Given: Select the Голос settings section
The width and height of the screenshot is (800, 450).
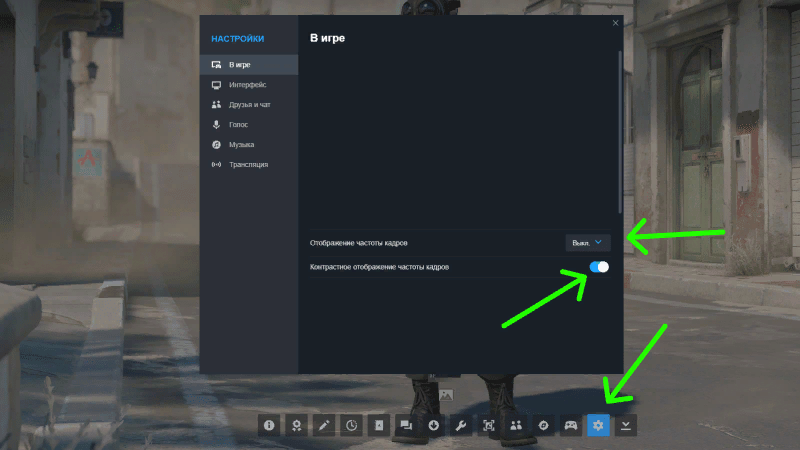Looking at the screenshot, I should pyautogui.click(x=249, y=124).
